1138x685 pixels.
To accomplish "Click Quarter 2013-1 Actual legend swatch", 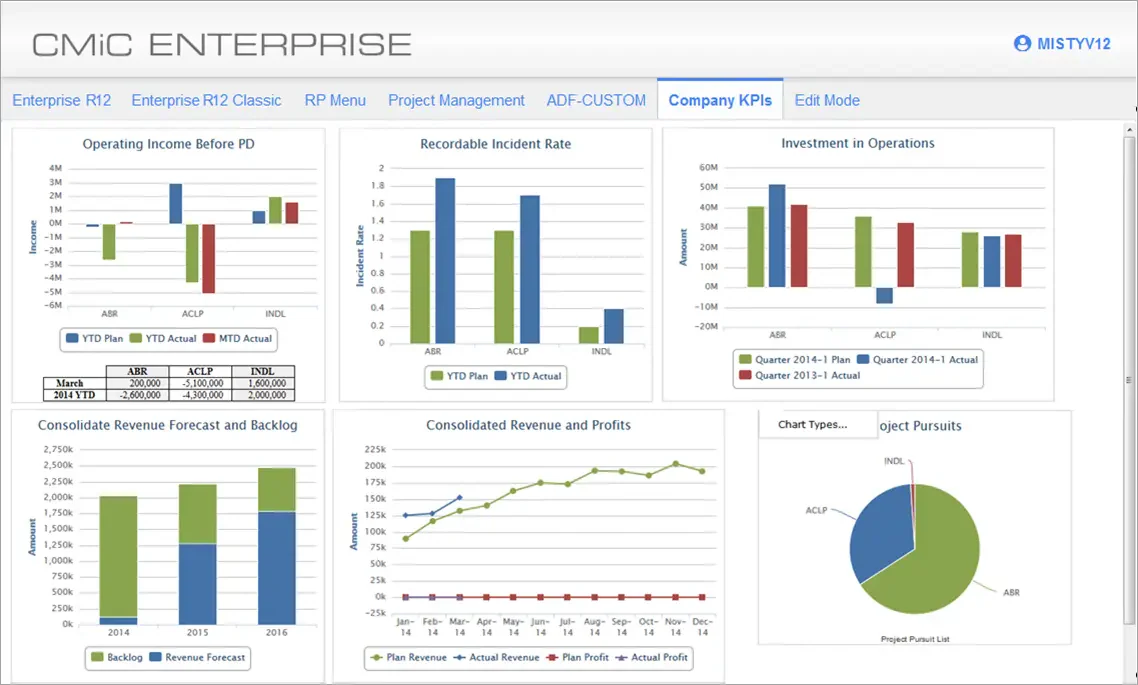I will pos(745,375).
